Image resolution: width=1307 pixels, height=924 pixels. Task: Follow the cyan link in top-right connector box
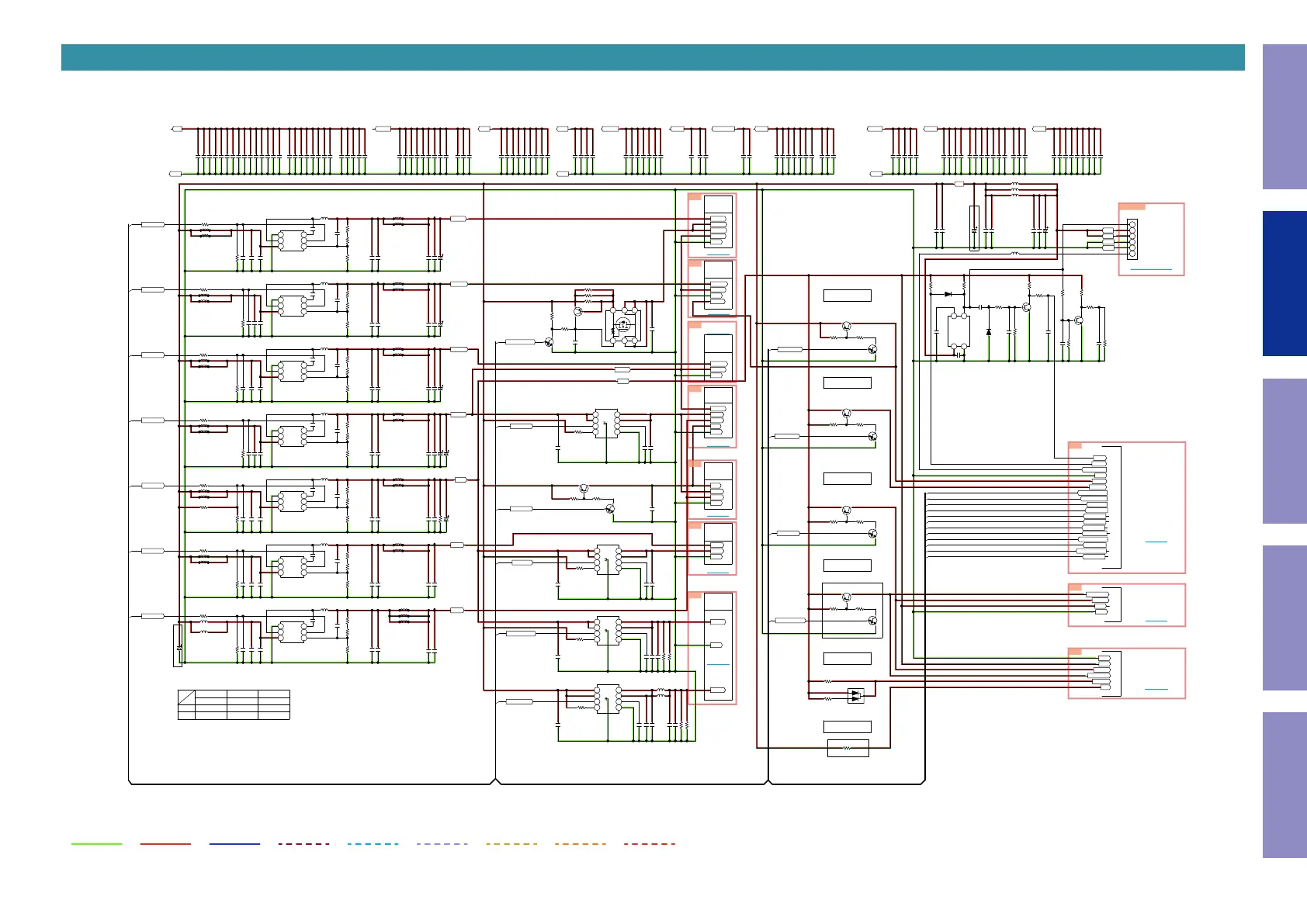(x=1151, y=269)
